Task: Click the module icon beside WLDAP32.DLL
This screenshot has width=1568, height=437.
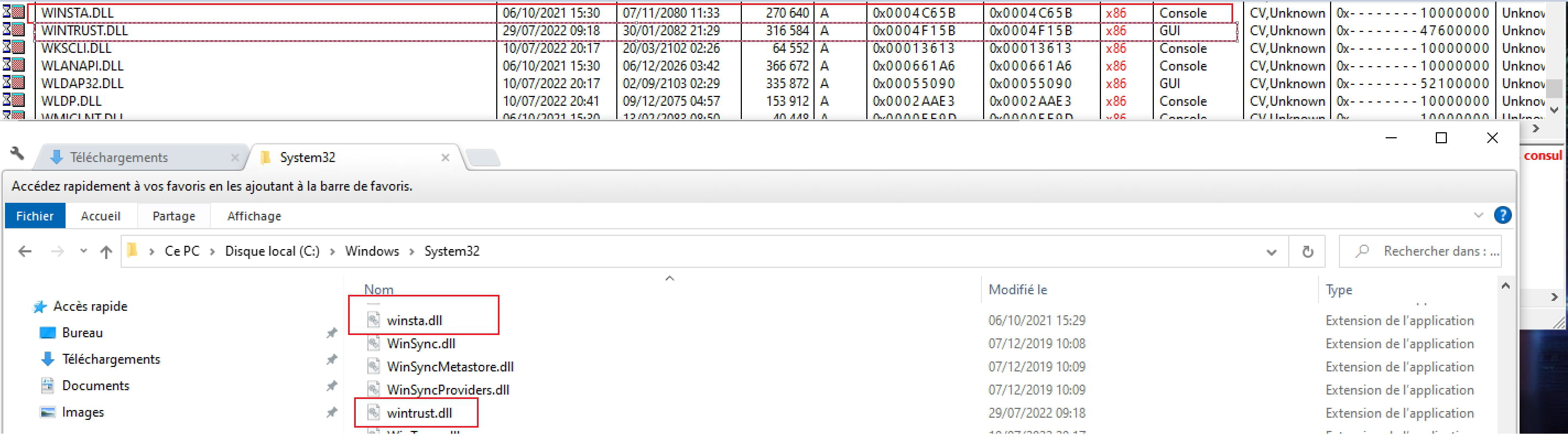Action: click(13, 83)
